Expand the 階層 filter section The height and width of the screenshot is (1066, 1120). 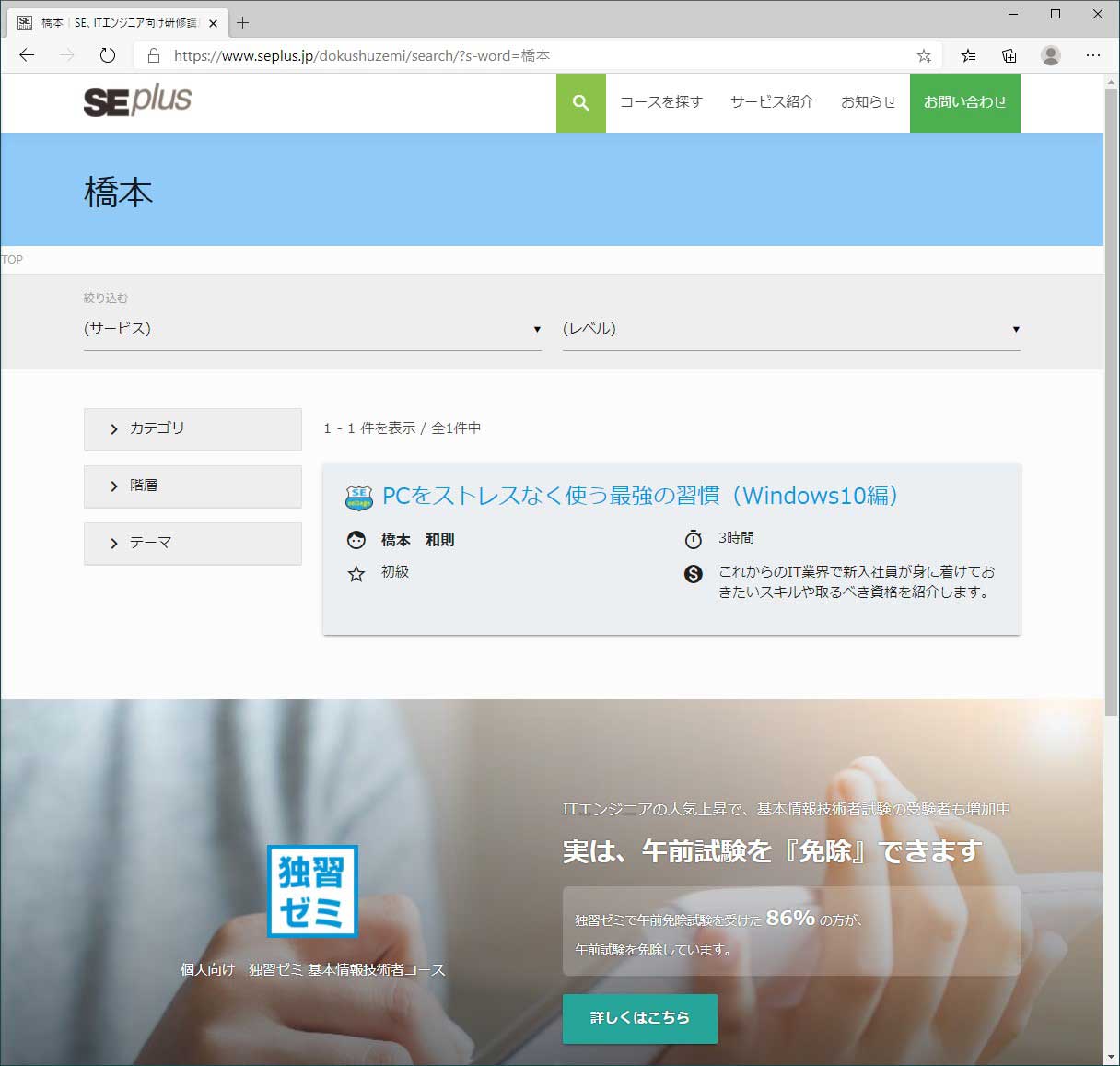[x=192, y=486]
